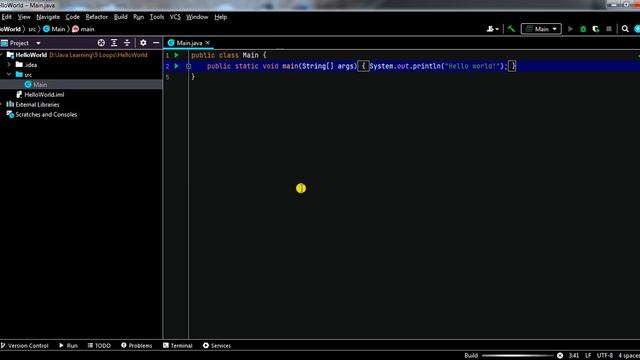Open Search Everywhere magnifier icon
The image size is (640, 360).
click(x=625, y=29)
